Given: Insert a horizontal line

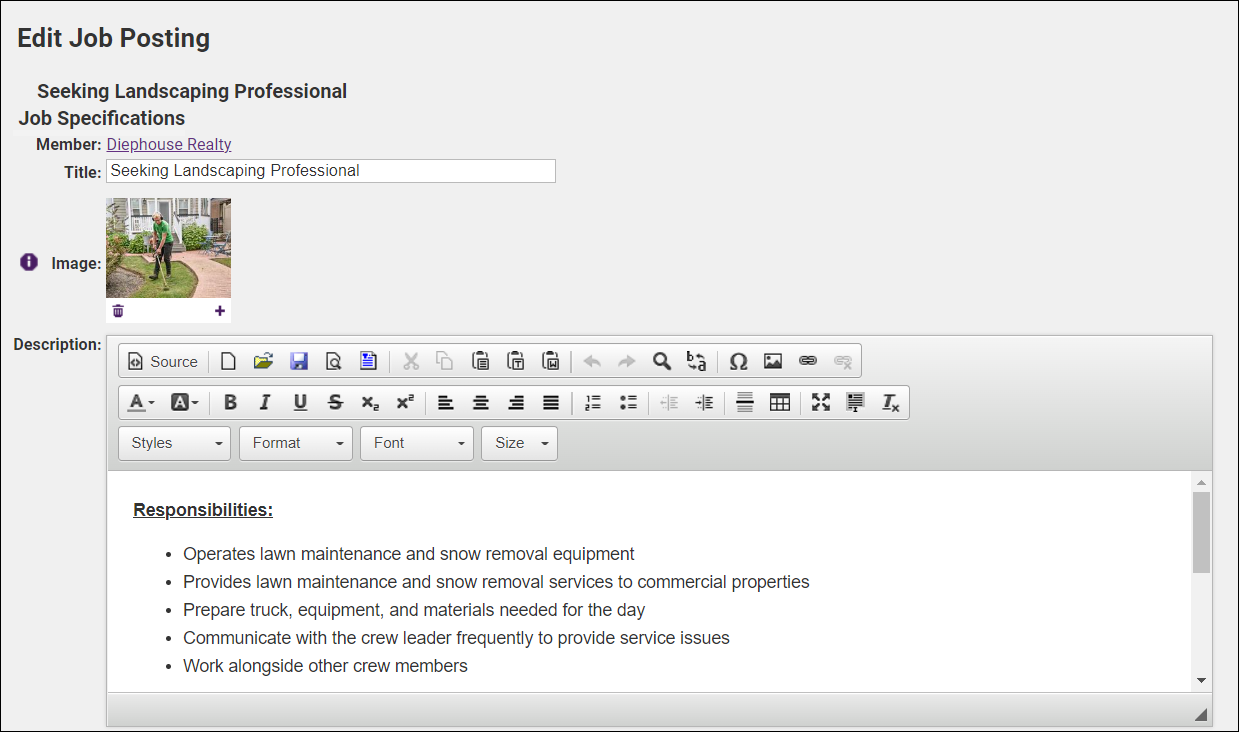Looking at the screenshot, I should click(x=745, y=403).
